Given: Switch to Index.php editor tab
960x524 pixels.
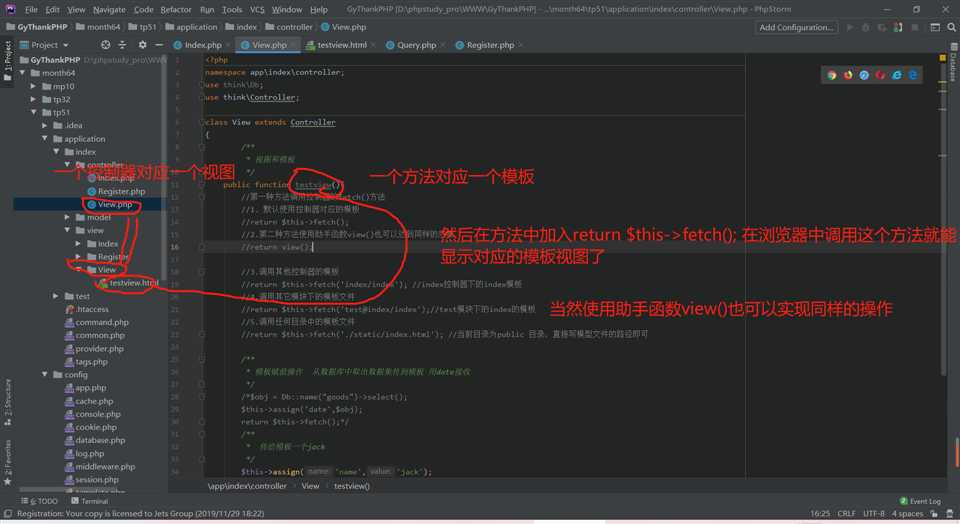Looking at the screenshot, I should click(201, 45).
